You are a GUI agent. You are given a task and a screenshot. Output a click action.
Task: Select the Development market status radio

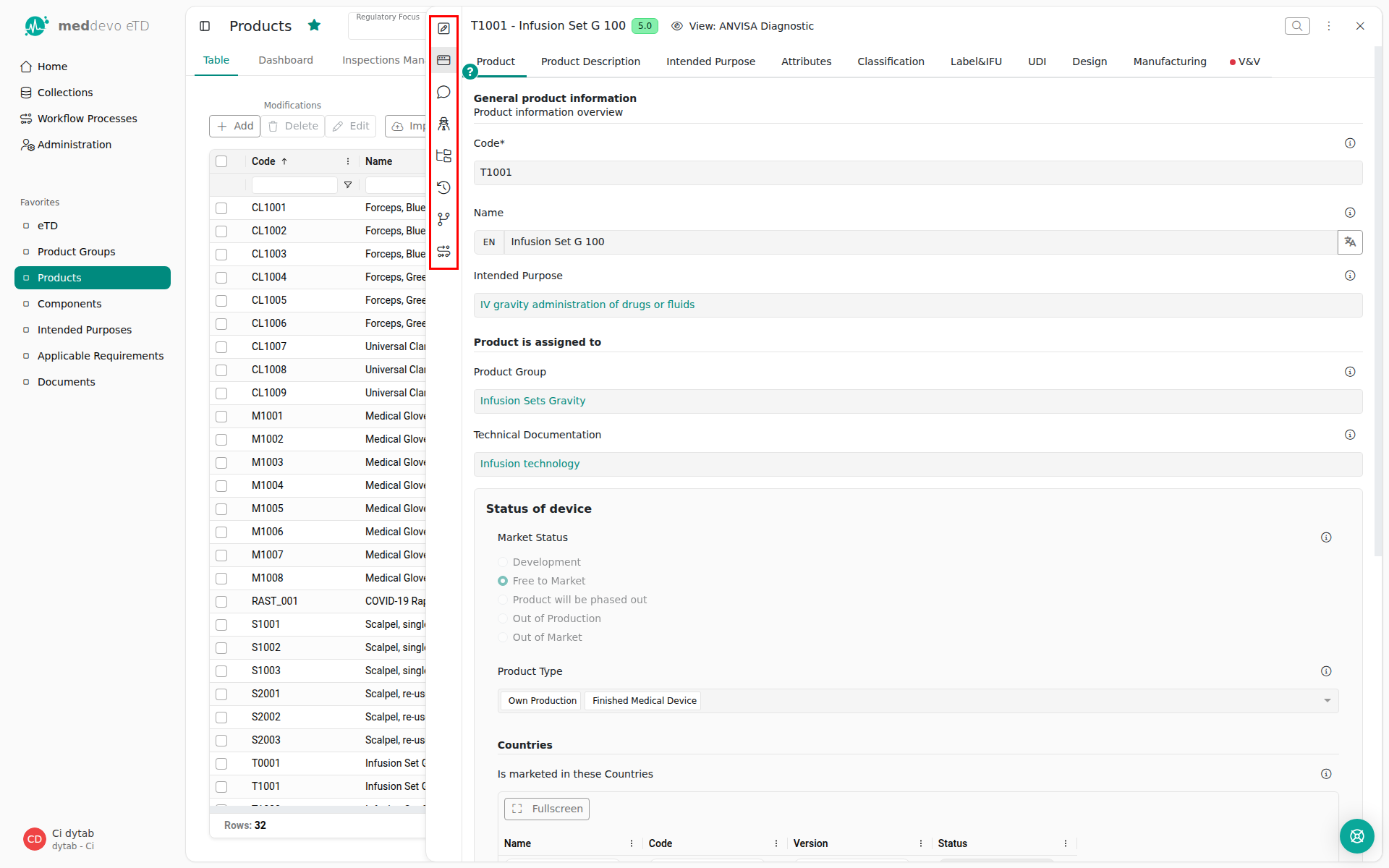tap(503, 562)
